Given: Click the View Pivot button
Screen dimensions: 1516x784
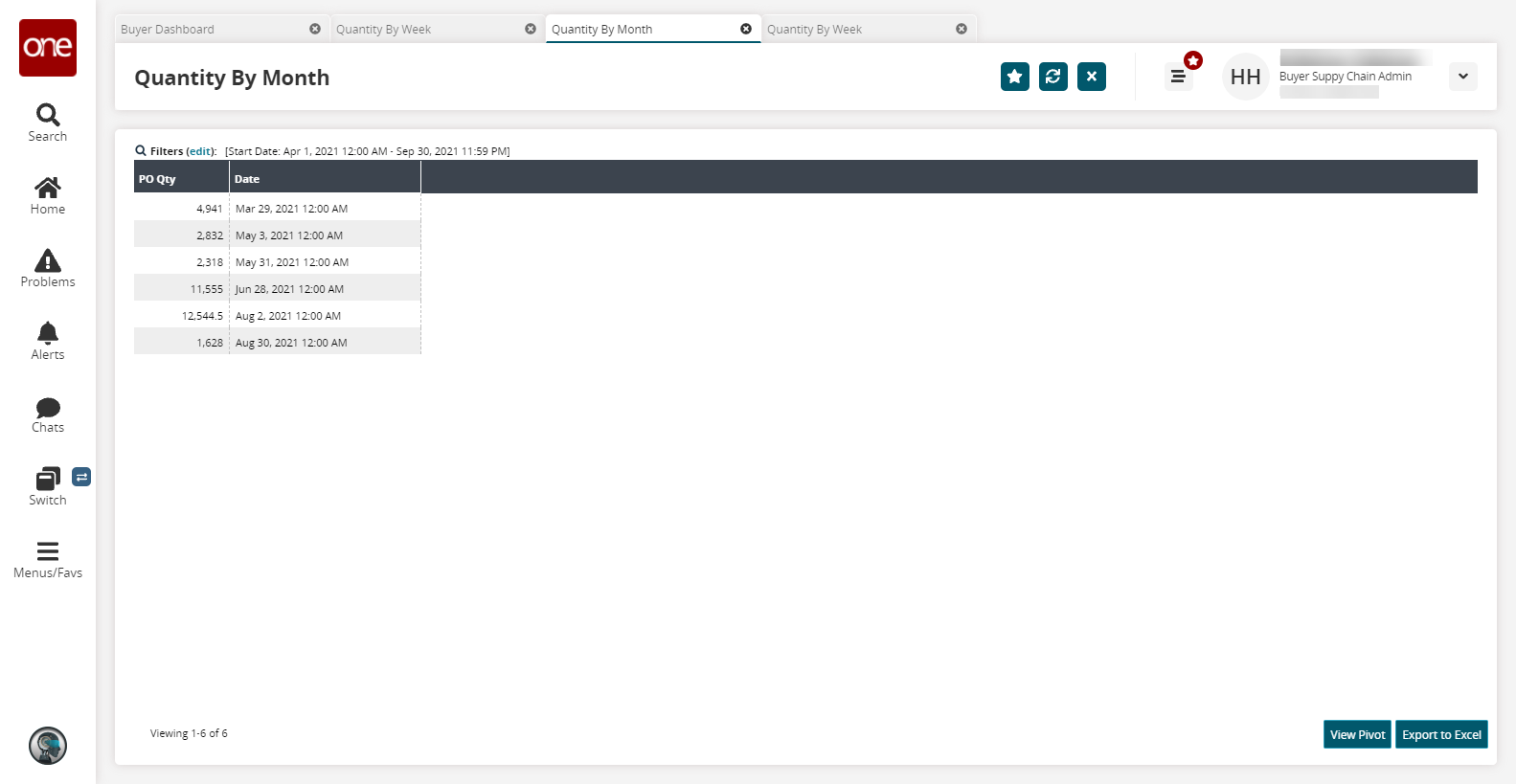Looking at the screenshot, I should tap(1357, 734).
